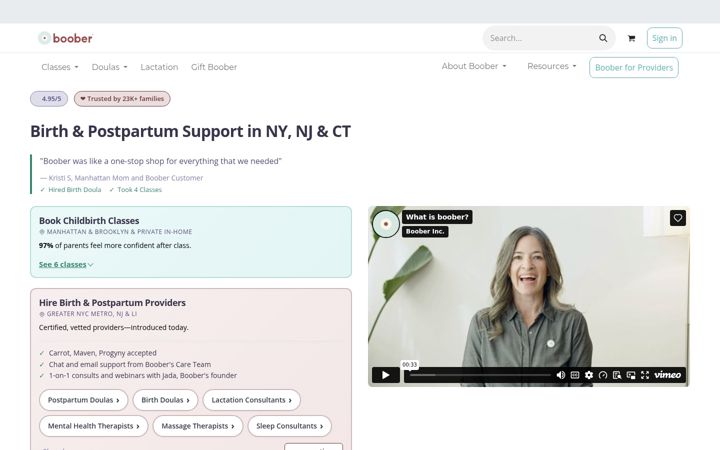Click the What is boober? video title
This screenshot has height=450, width=720.
point(437,217)
